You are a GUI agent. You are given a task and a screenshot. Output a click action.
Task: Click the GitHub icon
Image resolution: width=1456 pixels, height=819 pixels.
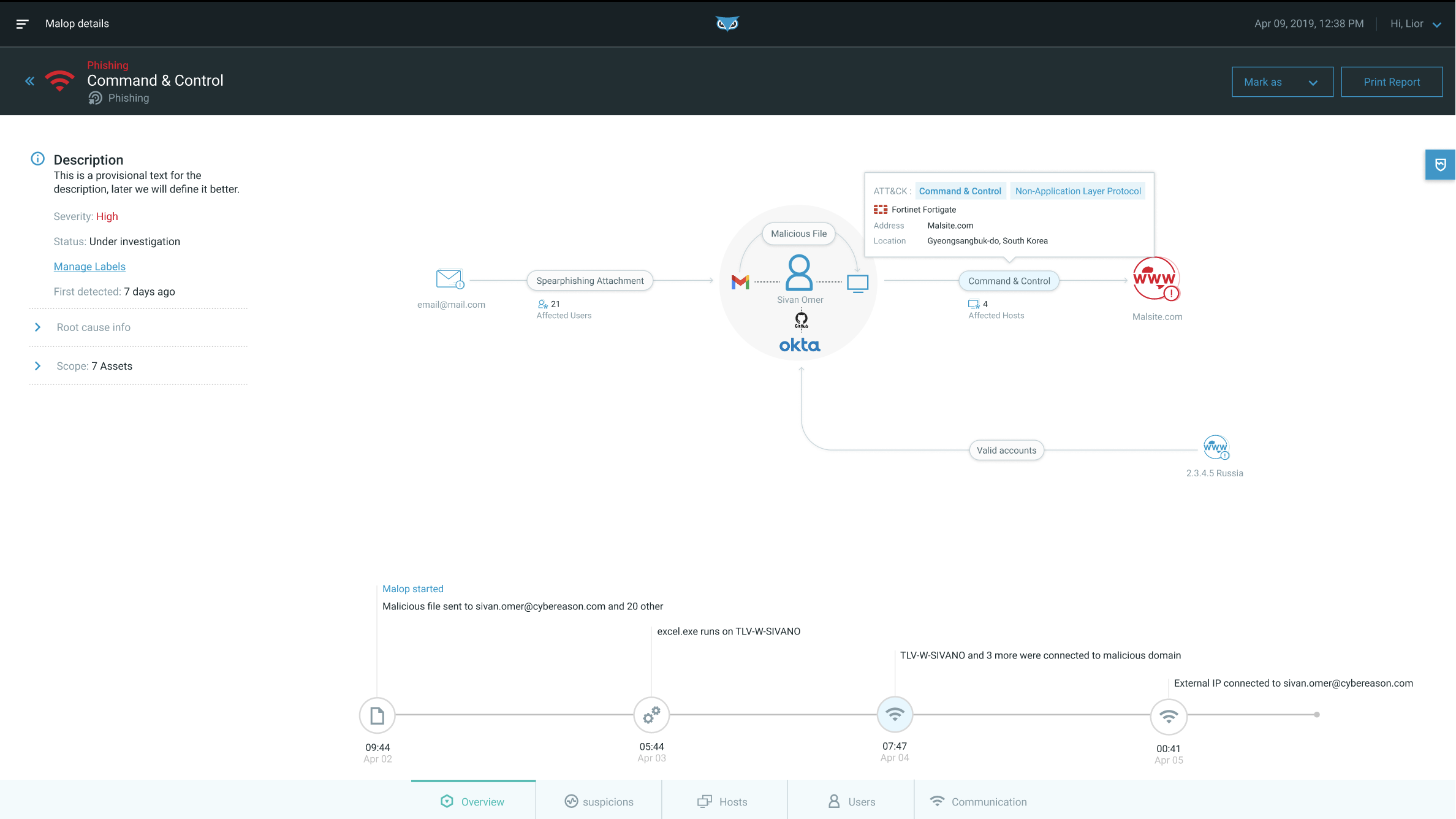click(802, 319)
